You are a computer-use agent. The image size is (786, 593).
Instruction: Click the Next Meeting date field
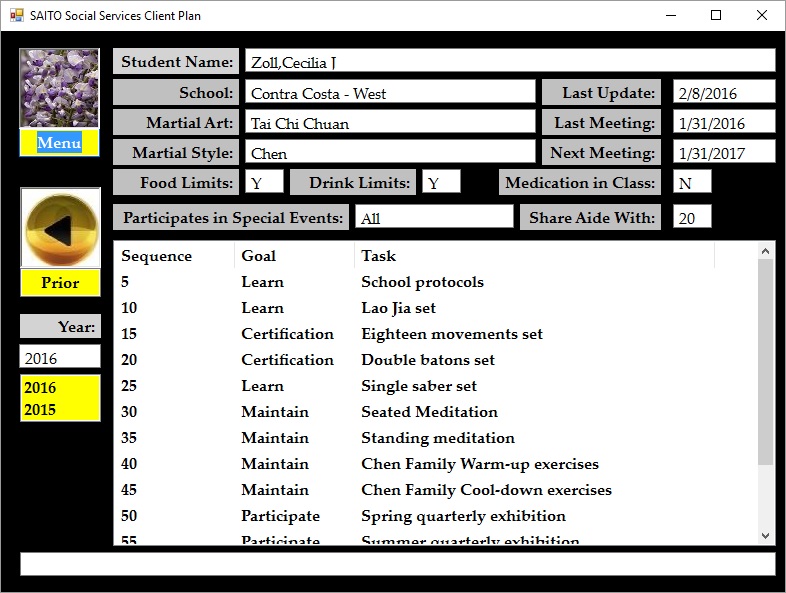(723, 153)
